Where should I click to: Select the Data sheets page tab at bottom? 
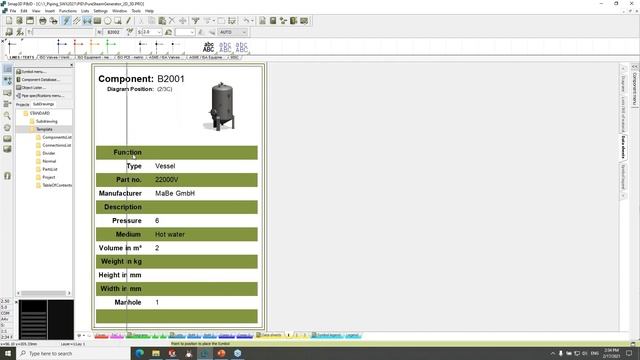[269, 335]
